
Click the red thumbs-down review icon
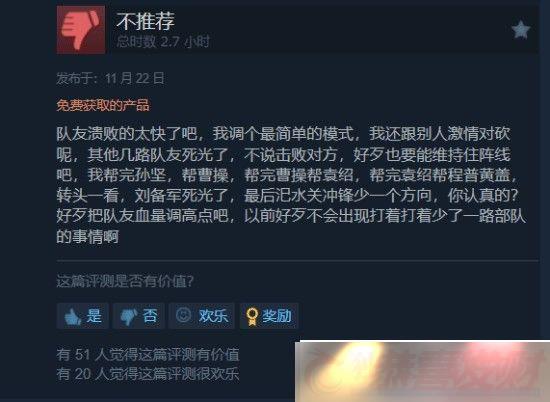pos(81,30)
